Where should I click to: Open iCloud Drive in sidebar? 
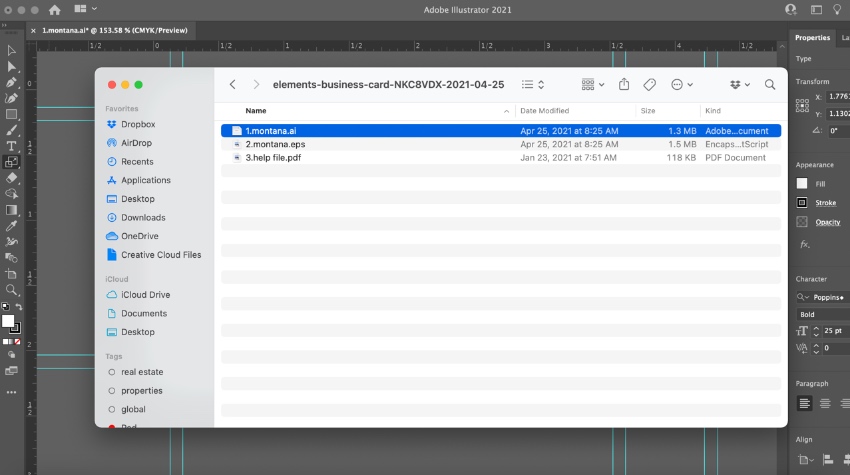click(145, 294)
